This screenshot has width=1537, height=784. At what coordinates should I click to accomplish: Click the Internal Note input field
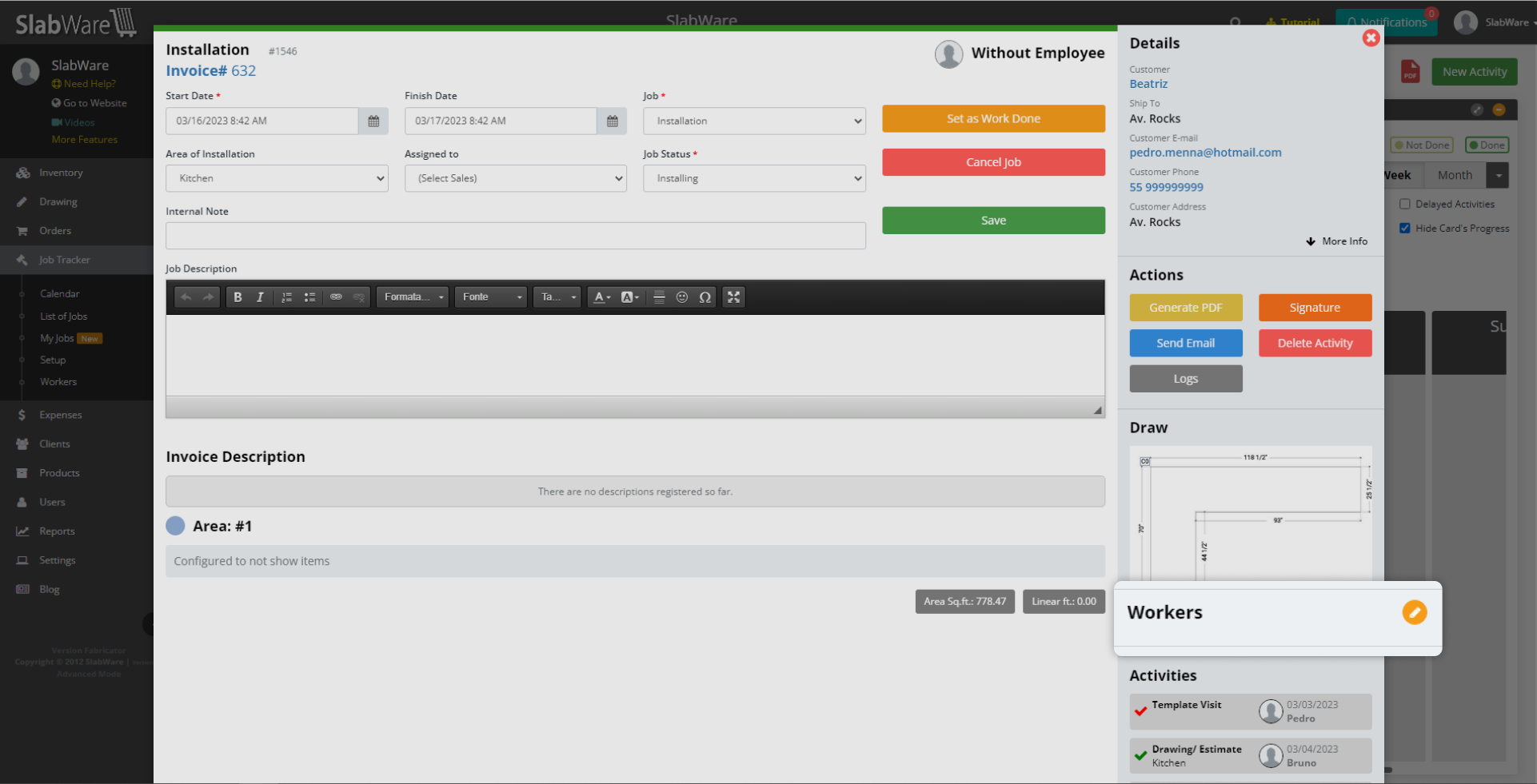pos(516,236)
